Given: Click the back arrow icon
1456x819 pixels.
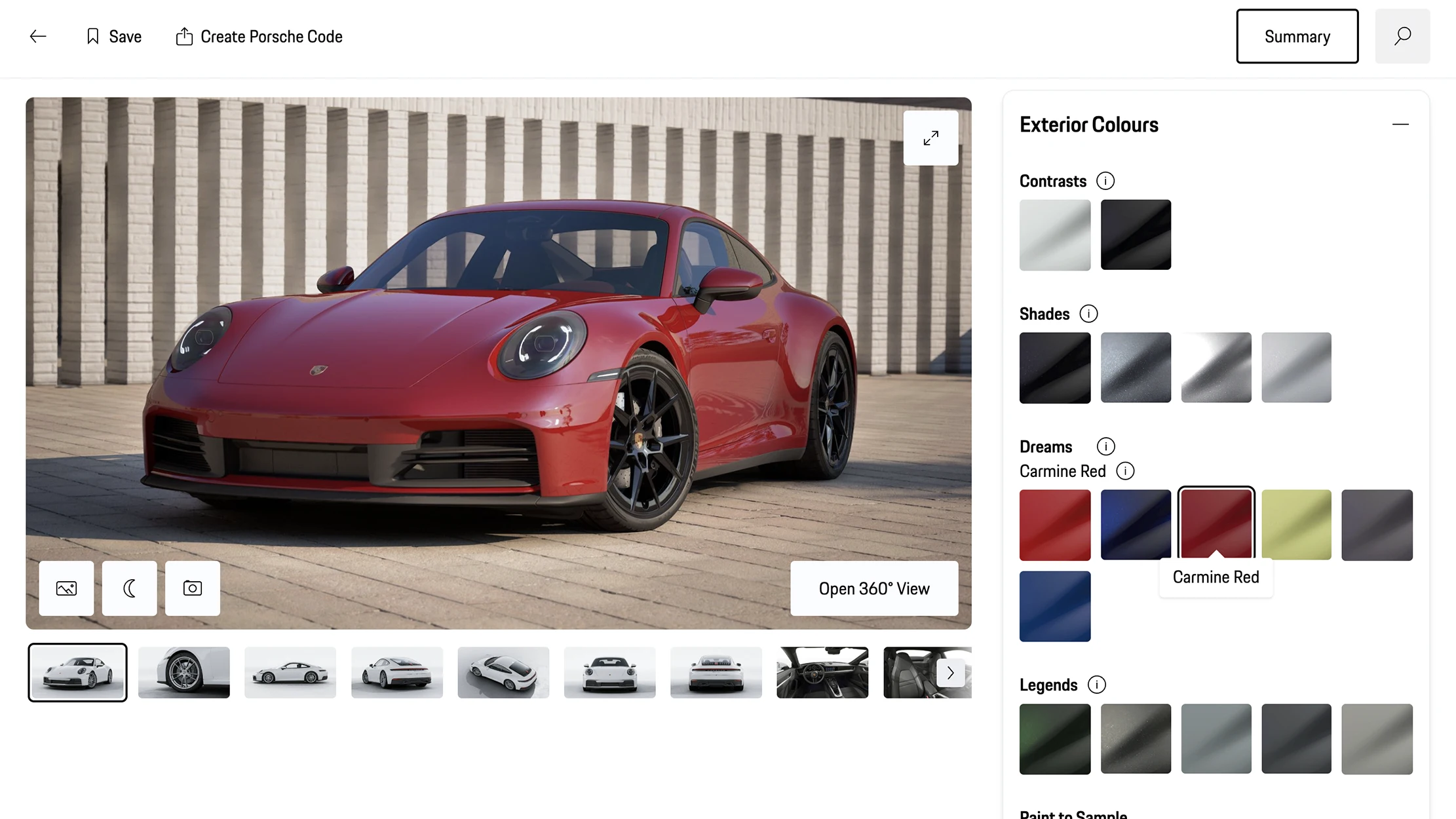Looking at the screenshot, I should tap(38, 37).
